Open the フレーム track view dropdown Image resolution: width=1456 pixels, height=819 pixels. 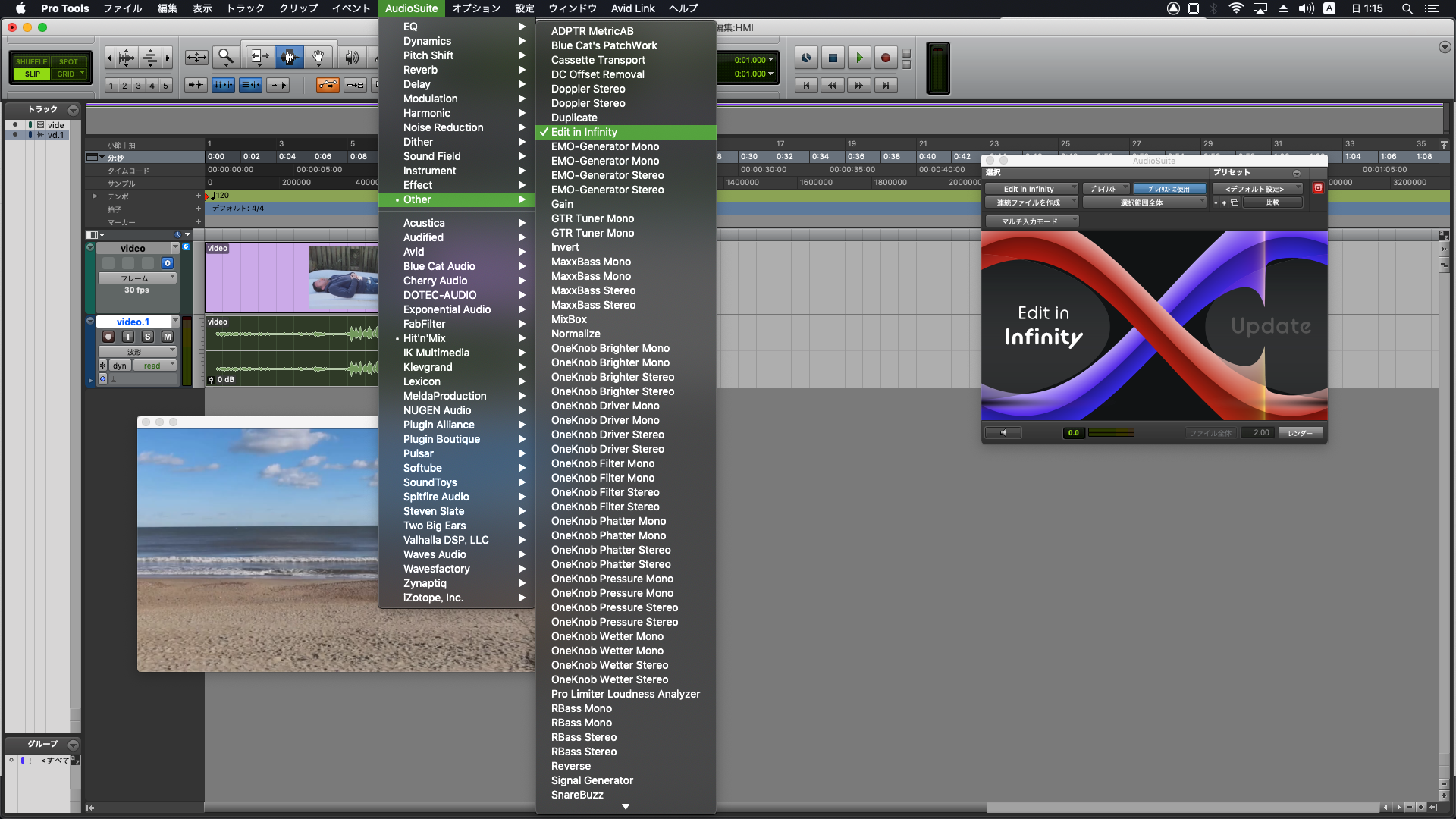[137, 278]
